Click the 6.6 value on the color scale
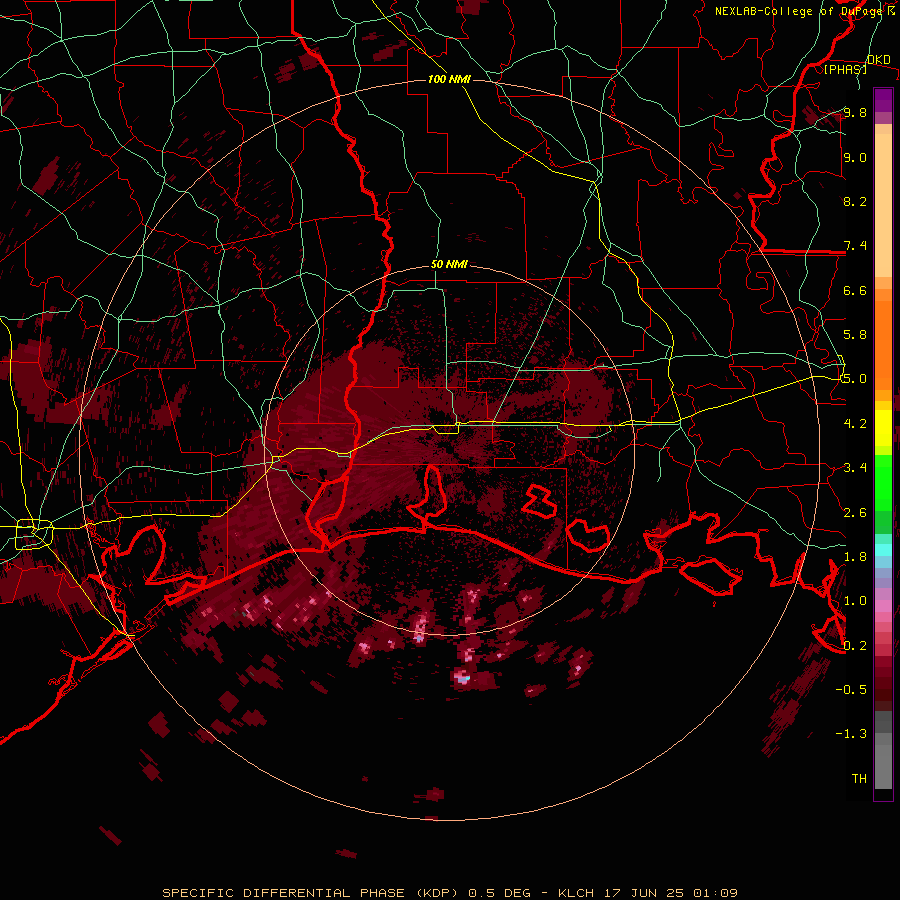Image resolution: width=900 pixels, height=900 pixels. click(855, 290)
